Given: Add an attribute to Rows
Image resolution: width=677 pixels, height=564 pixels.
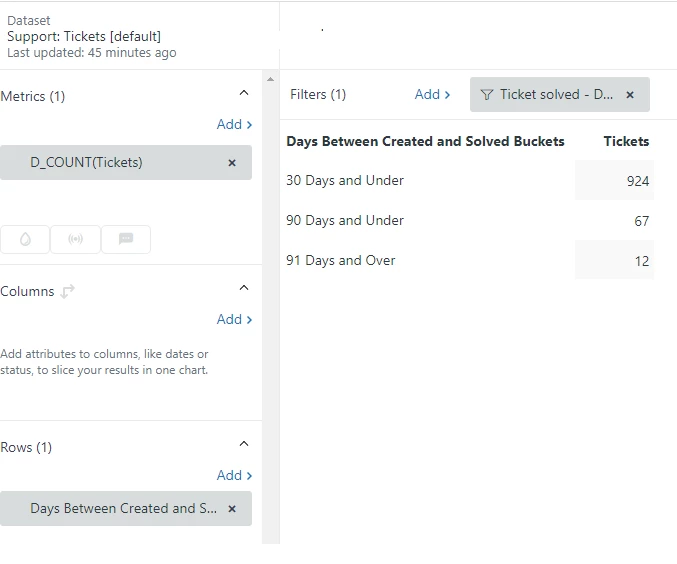Looking at the screenshot, I should pyautogui.click(x=234, y=475).
